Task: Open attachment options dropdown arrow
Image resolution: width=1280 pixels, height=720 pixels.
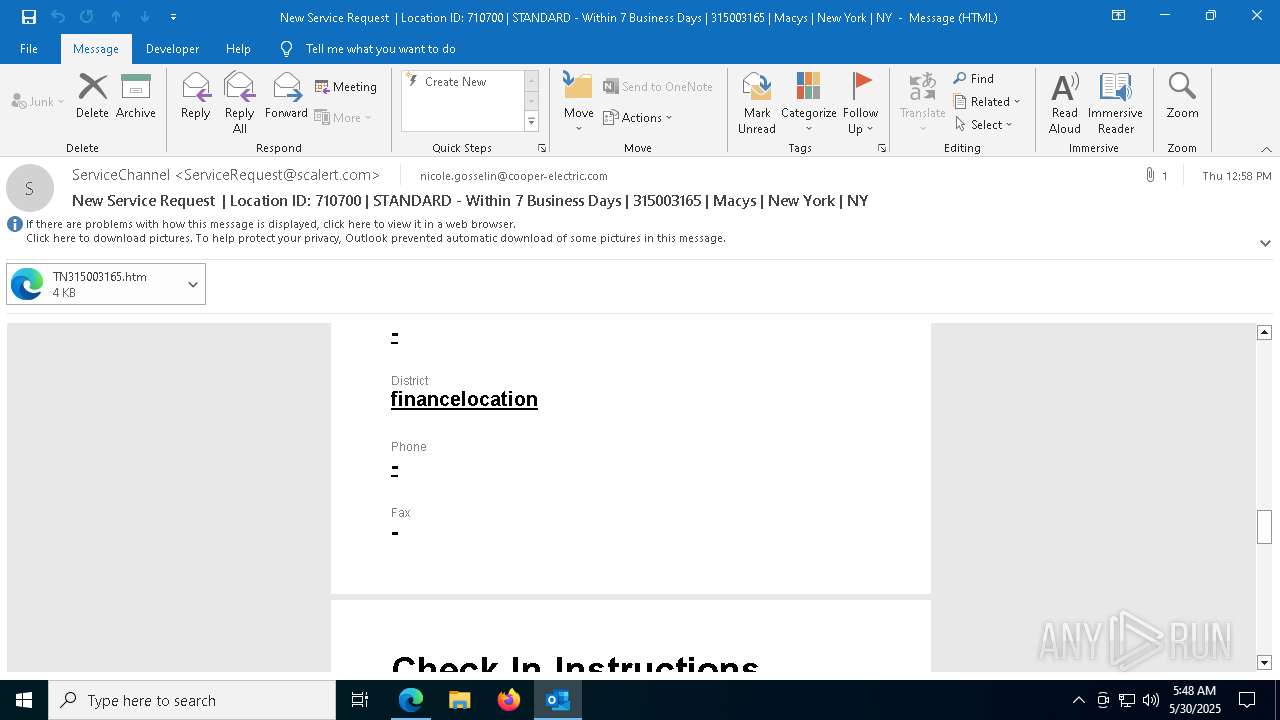Action: 193,284
